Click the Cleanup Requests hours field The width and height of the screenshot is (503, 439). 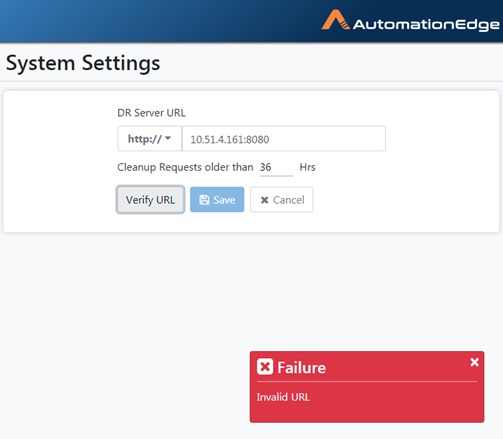point(276,167)
